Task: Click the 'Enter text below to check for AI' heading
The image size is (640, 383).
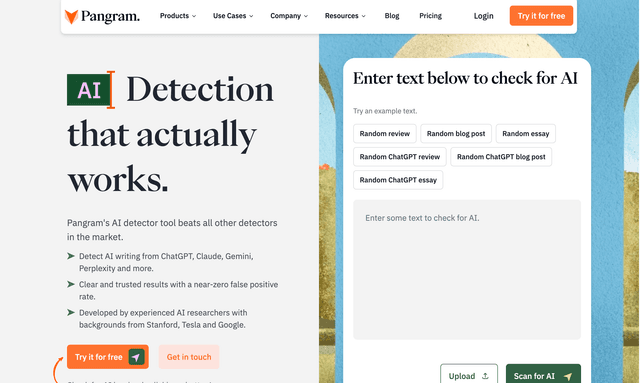Action: (x=465, y=78)
